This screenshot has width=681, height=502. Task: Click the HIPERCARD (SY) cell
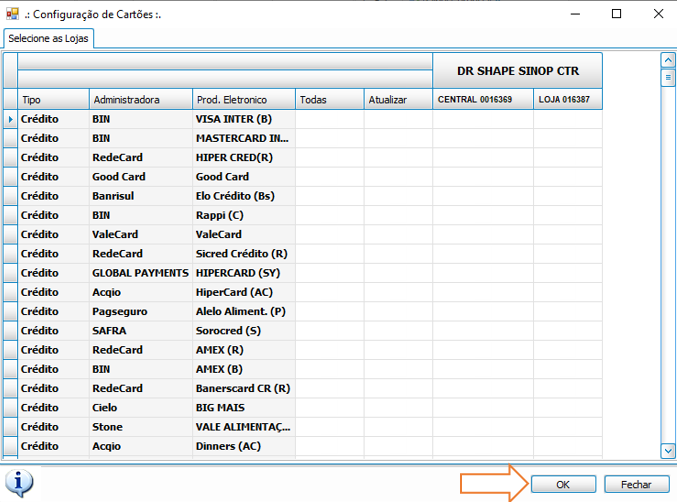(x=244, y=273)
